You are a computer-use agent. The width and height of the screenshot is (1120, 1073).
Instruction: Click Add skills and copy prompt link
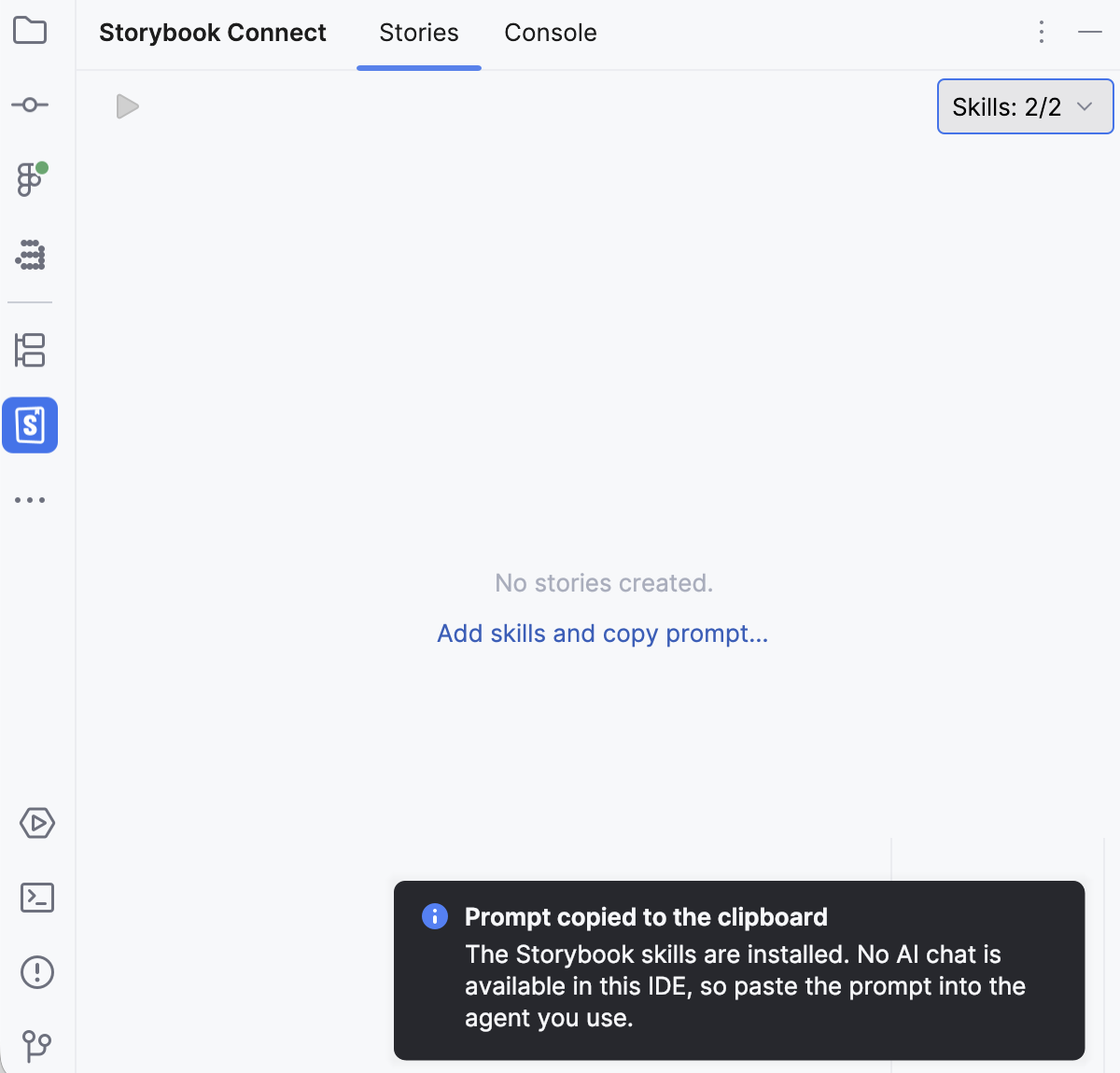(x=603, y=634)
